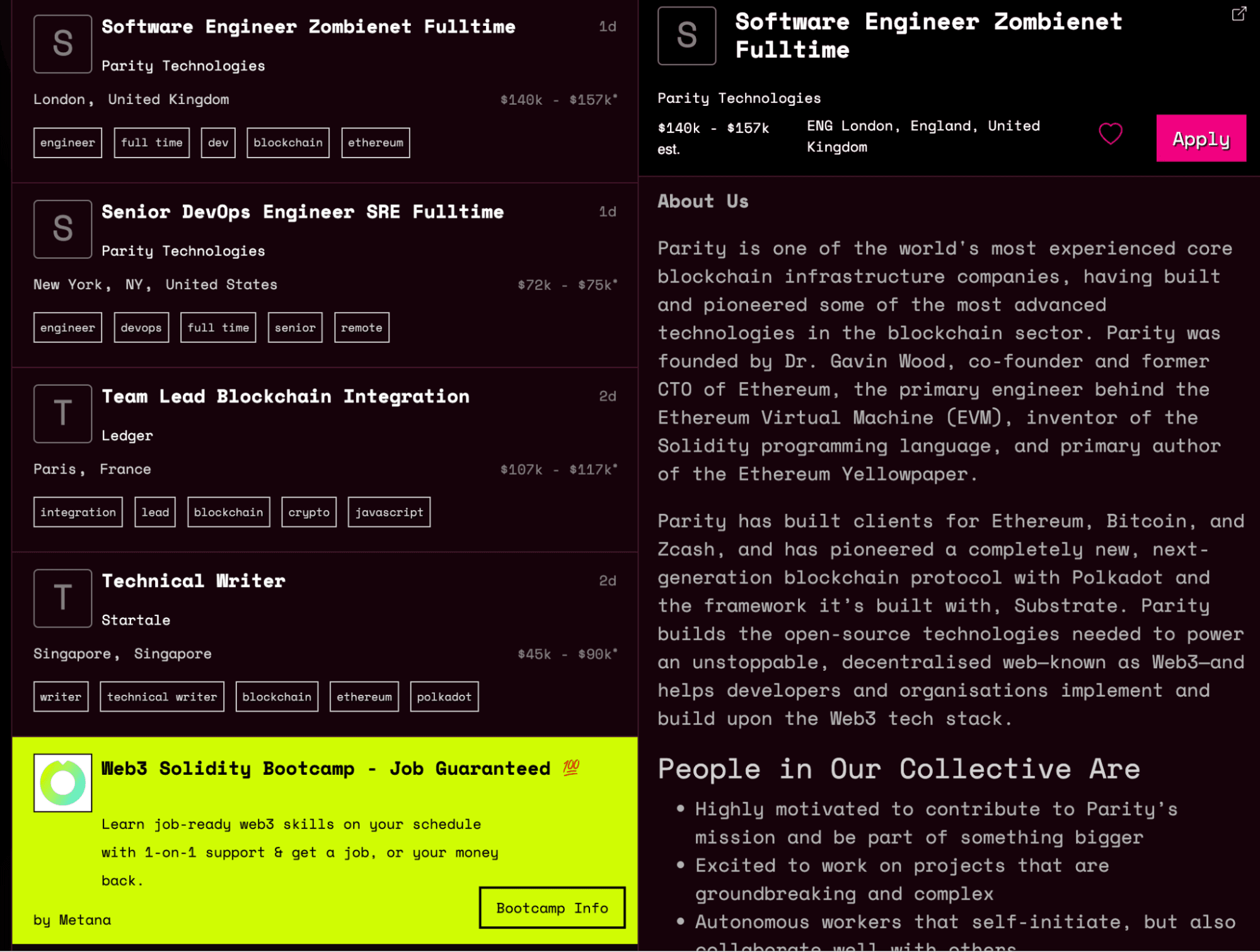Select 'remote' tag
The width and height of the screenshot is (1260, 952).
pos(362,328)
